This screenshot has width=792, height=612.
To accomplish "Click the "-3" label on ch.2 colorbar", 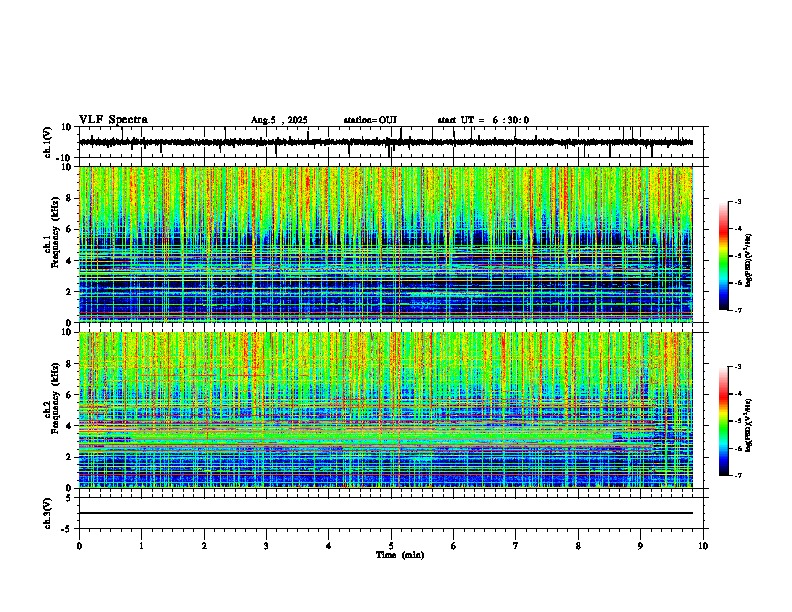I will click(x=738, y=367).
